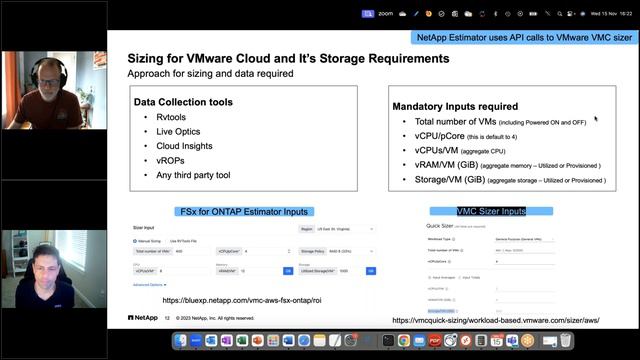Screen dimensions: 640x360
Task: Click the date and time Wed 15 Nov
Action: coord(611,14)
